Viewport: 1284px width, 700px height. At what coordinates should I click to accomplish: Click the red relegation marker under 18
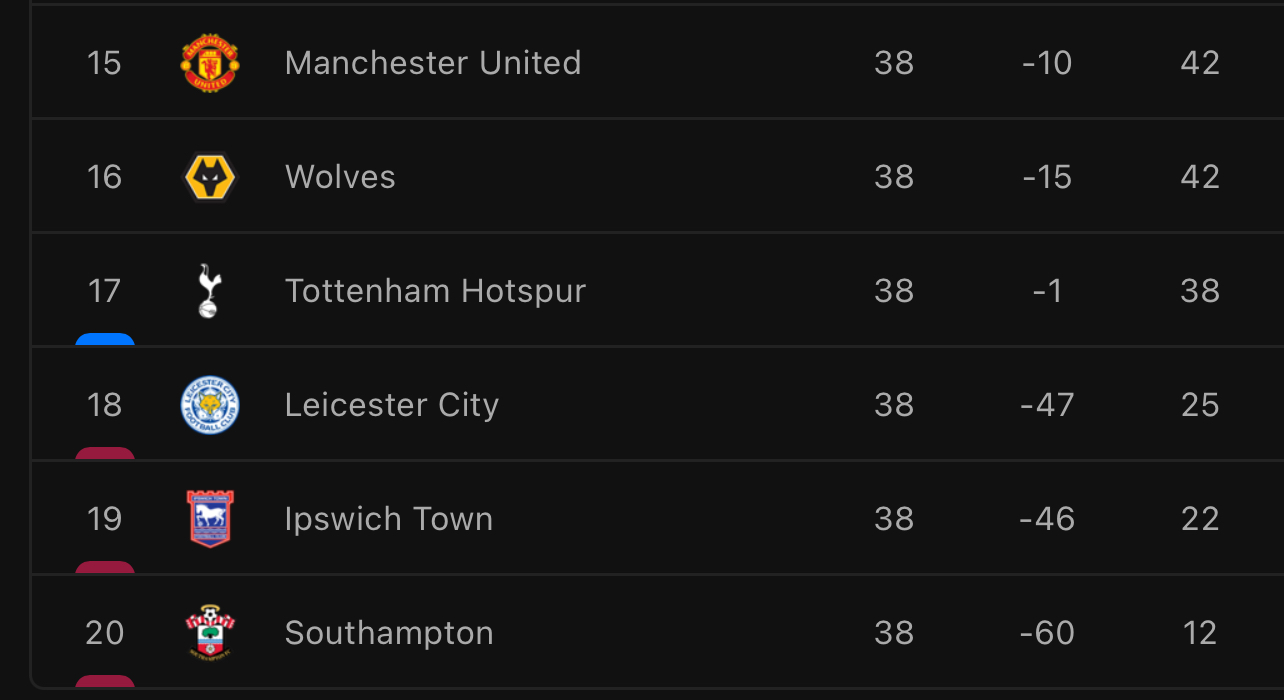pos(105,454)
